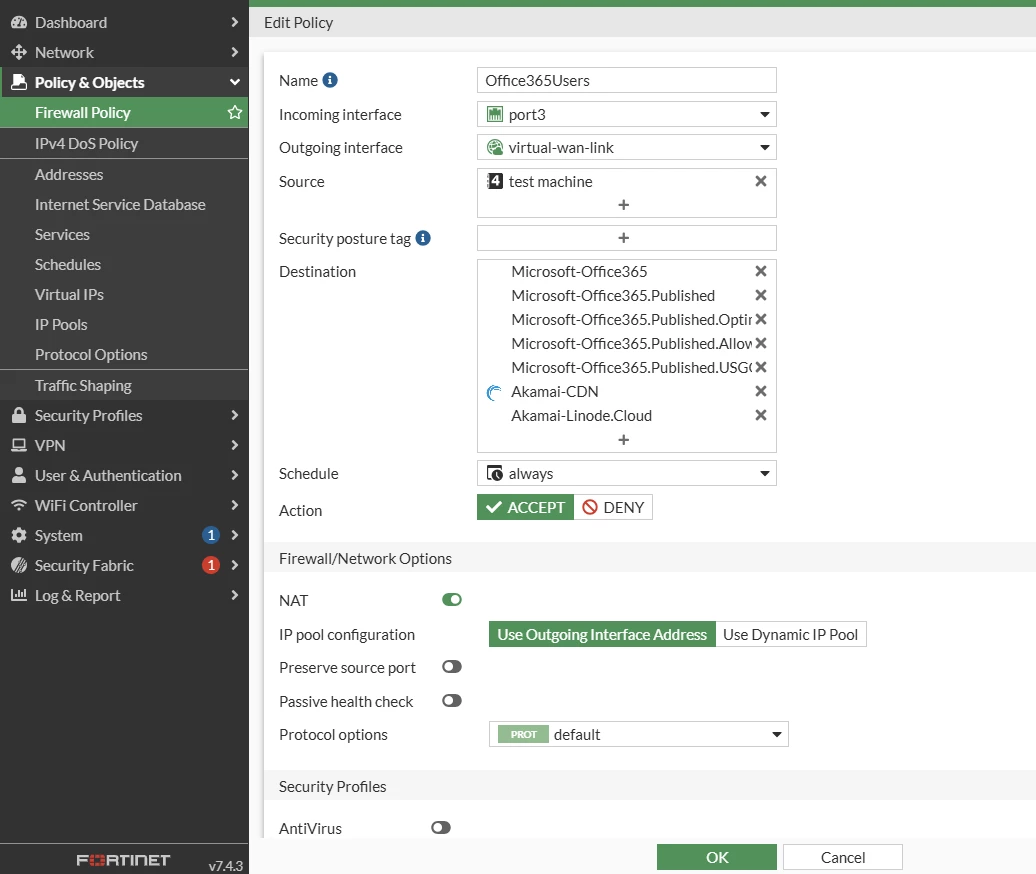The image size is (1036, 874).
Task: Click the Dashboard gauge icon
Action: click(x=19, y=22)
